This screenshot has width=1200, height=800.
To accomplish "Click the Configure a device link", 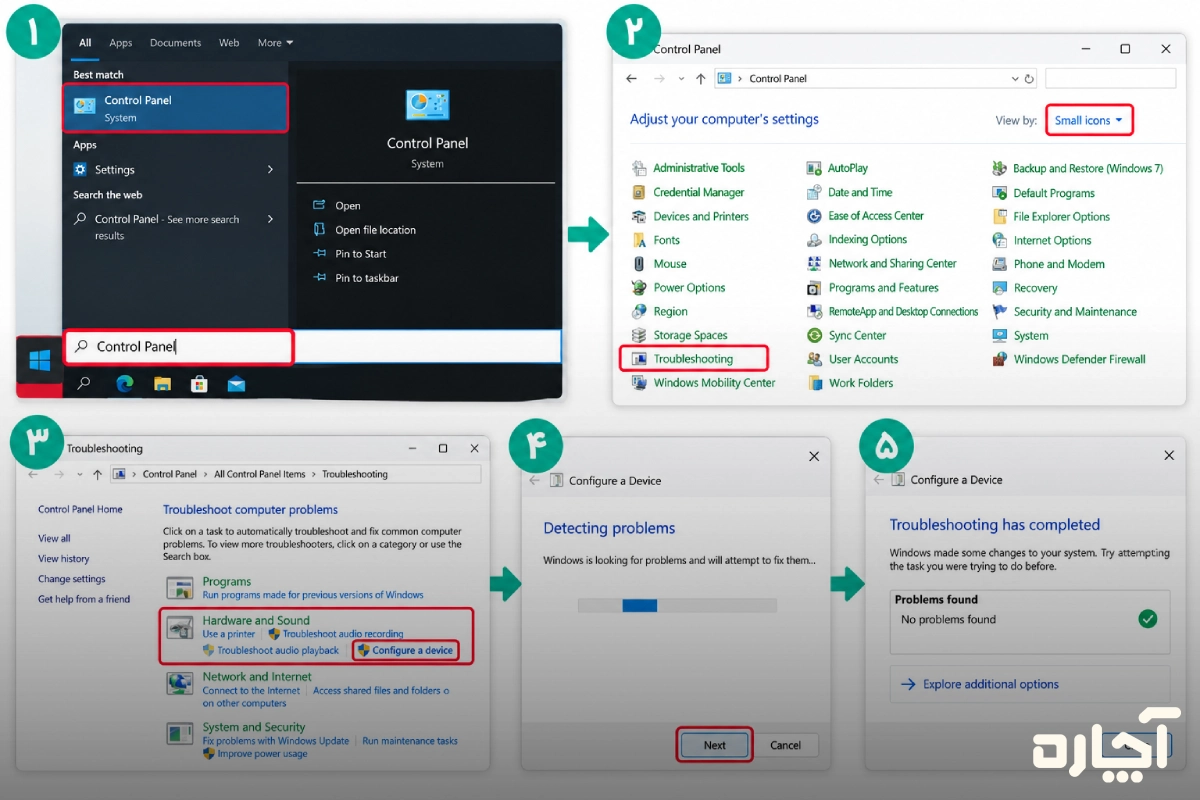I will (412, 650).
